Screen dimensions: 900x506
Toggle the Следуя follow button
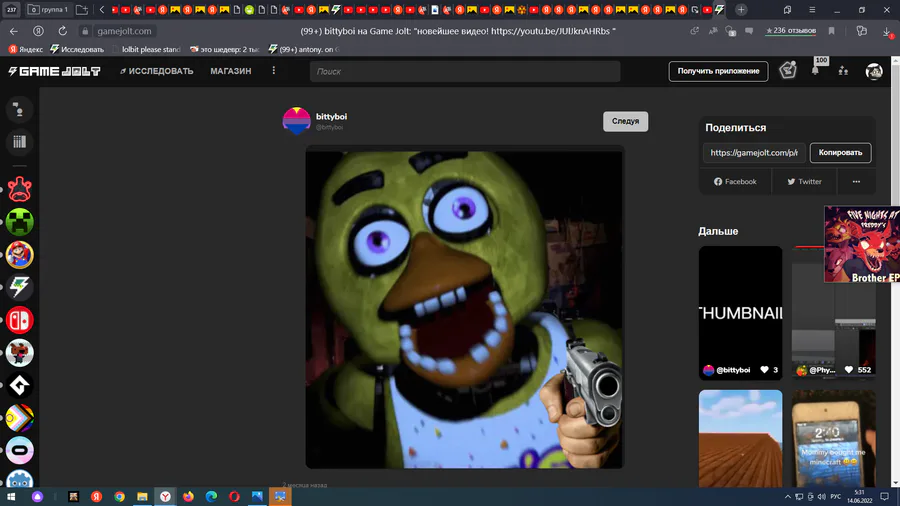625,121
